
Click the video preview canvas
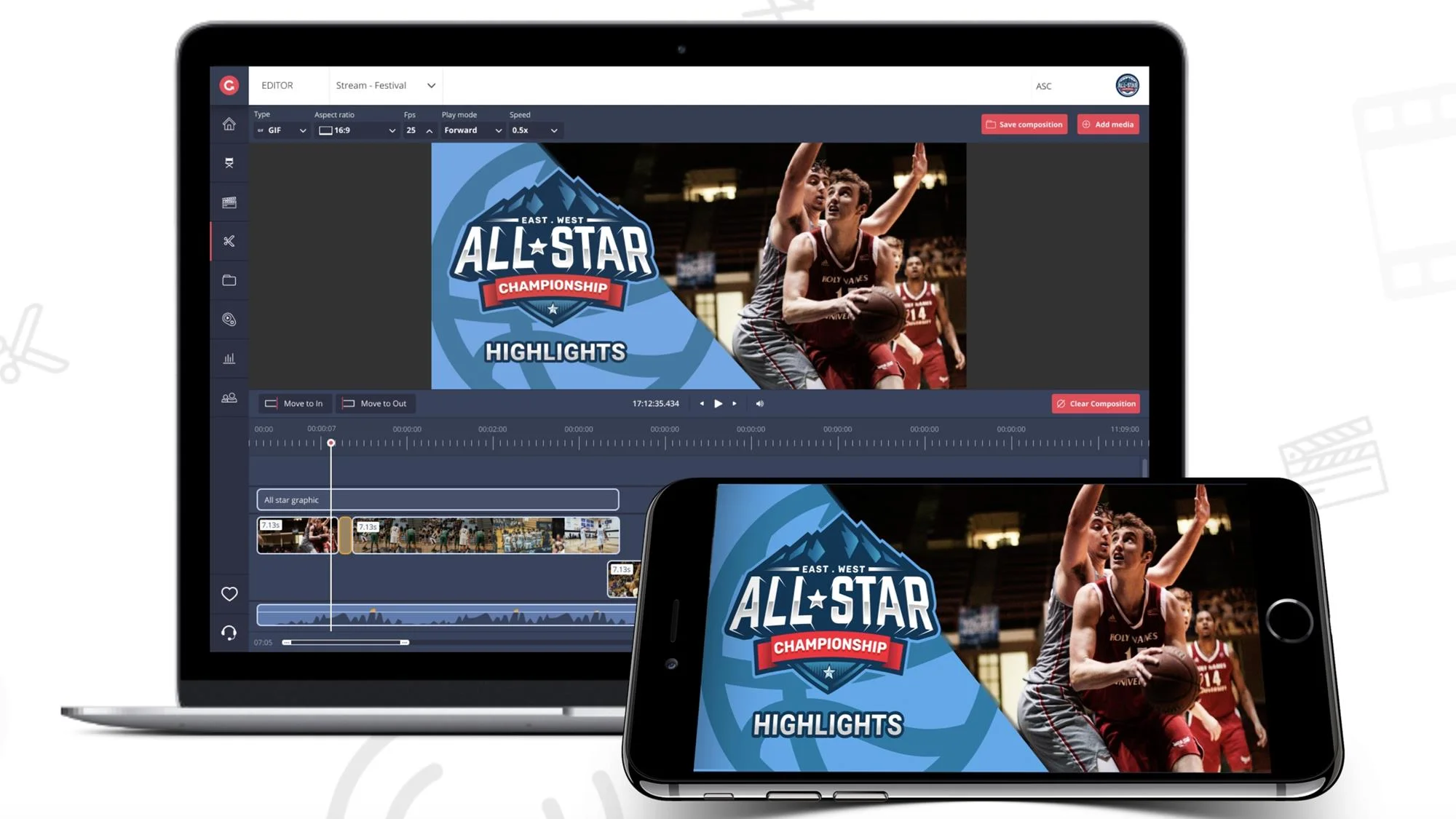tap(699, 266)
